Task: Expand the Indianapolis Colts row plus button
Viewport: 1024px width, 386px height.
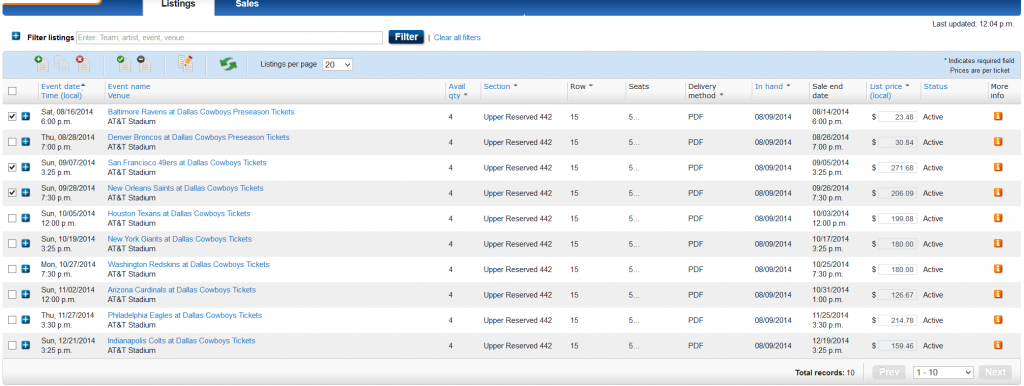Action: click(25, 346)
